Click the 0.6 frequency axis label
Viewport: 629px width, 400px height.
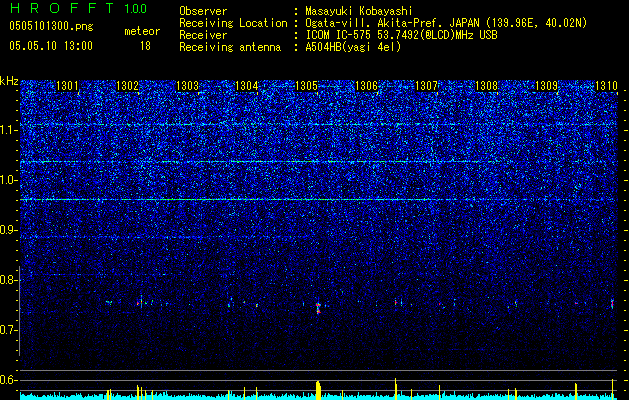click(9, 380)
